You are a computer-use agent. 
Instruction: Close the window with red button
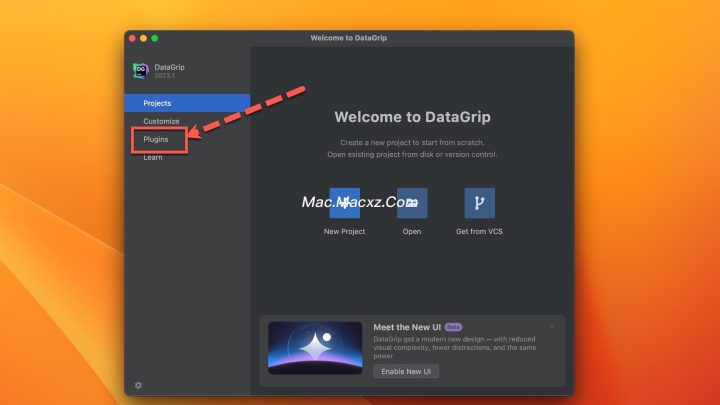coord(132,38)
